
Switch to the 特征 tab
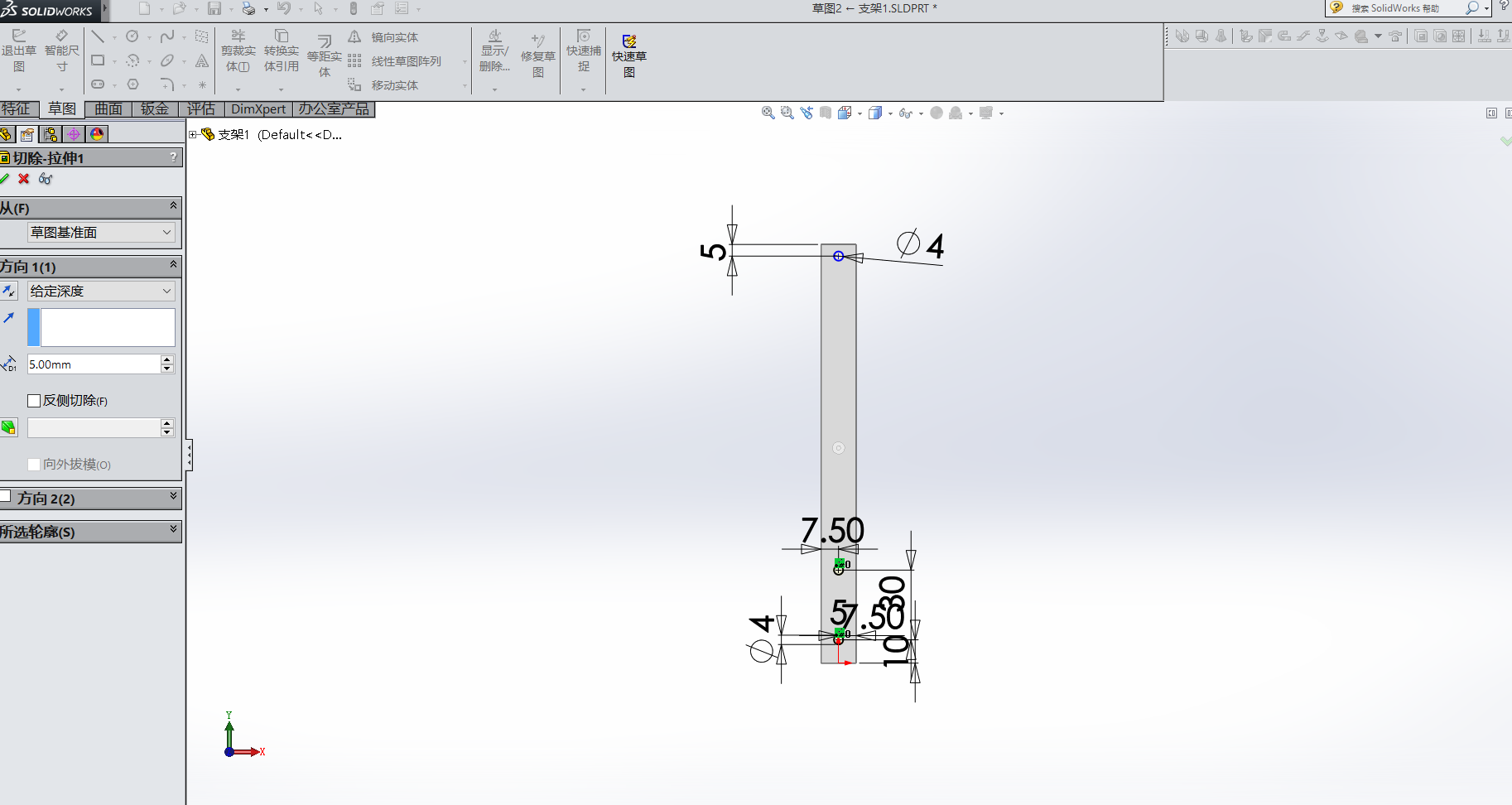tap(18, 109)
